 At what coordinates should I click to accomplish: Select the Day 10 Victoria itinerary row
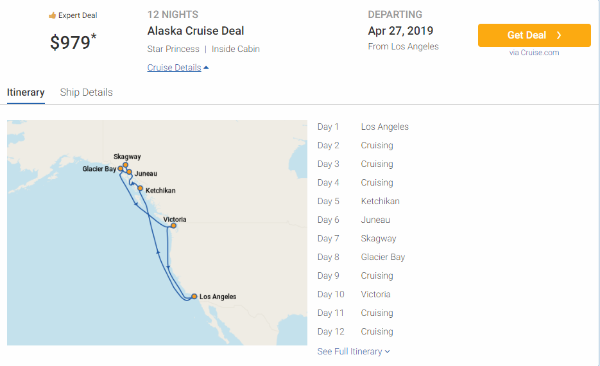pos(354,294)
